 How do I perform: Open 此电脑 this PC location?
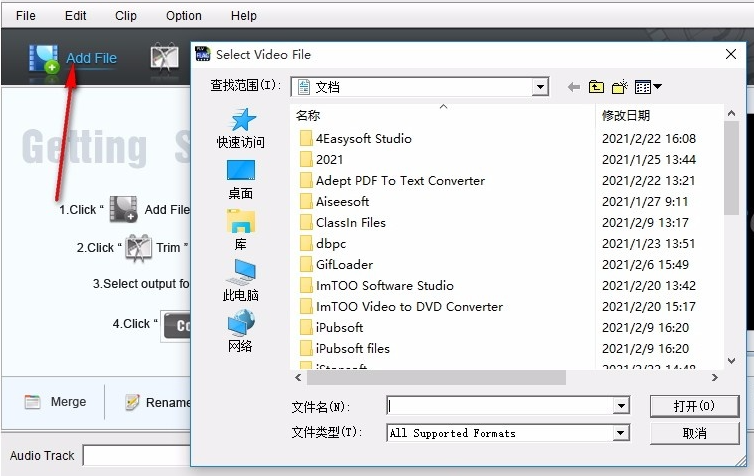click(x=240, y=281)
